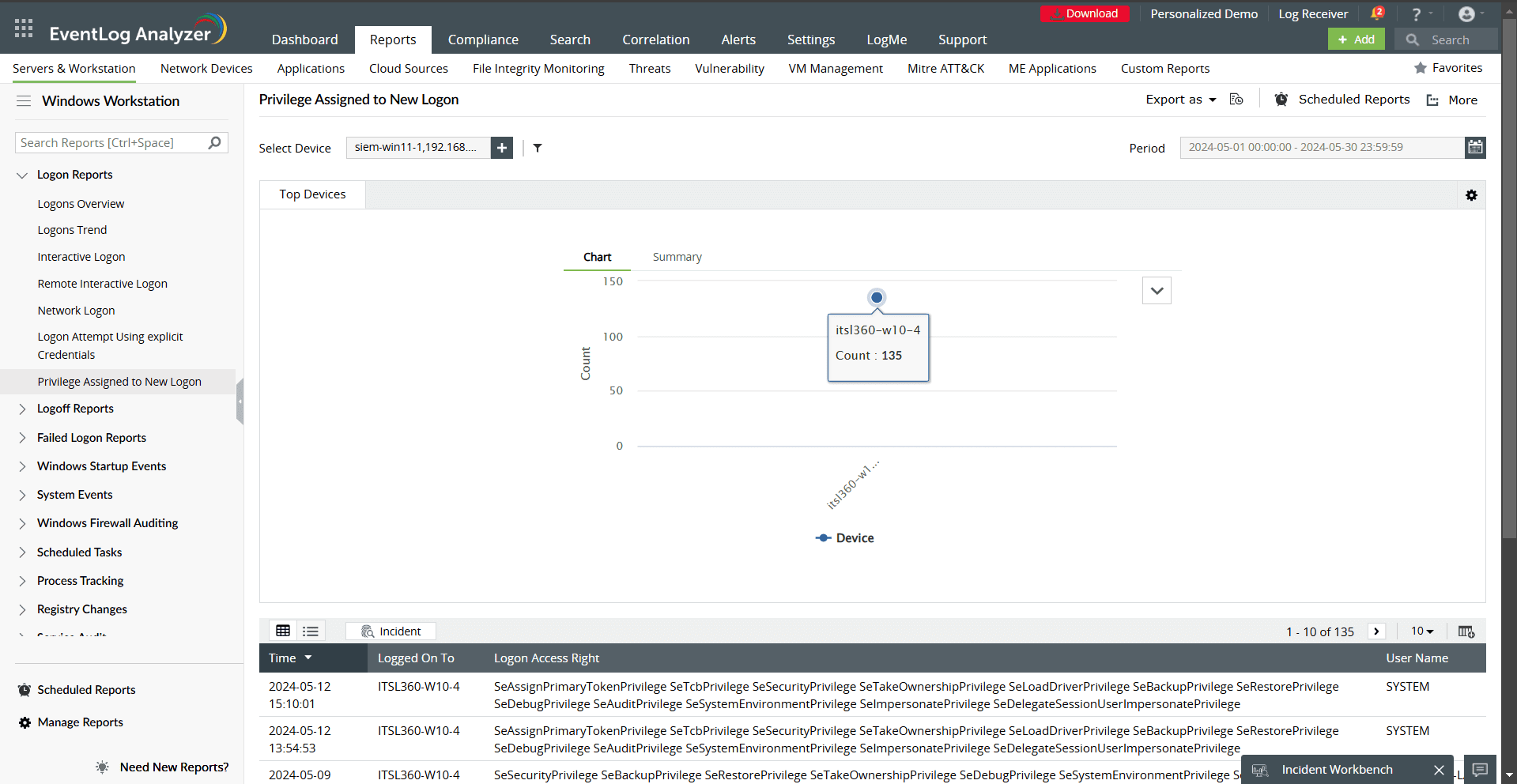The width and height of the screenshot is (1517, 784).
Task: Switch to the Summary chart tab
Action: [677, 257]
